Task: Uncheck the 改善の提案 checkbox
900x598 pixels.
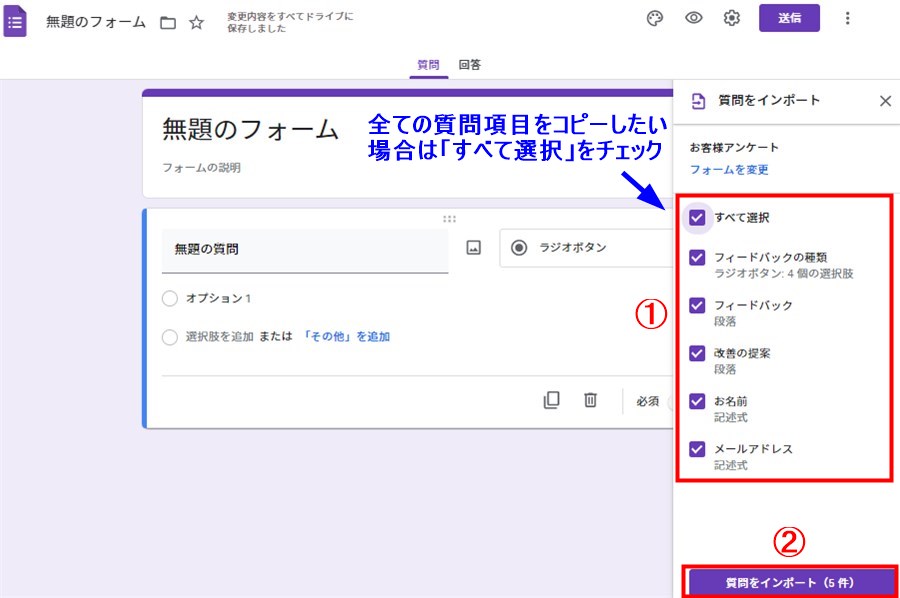Action: [698, 353]
